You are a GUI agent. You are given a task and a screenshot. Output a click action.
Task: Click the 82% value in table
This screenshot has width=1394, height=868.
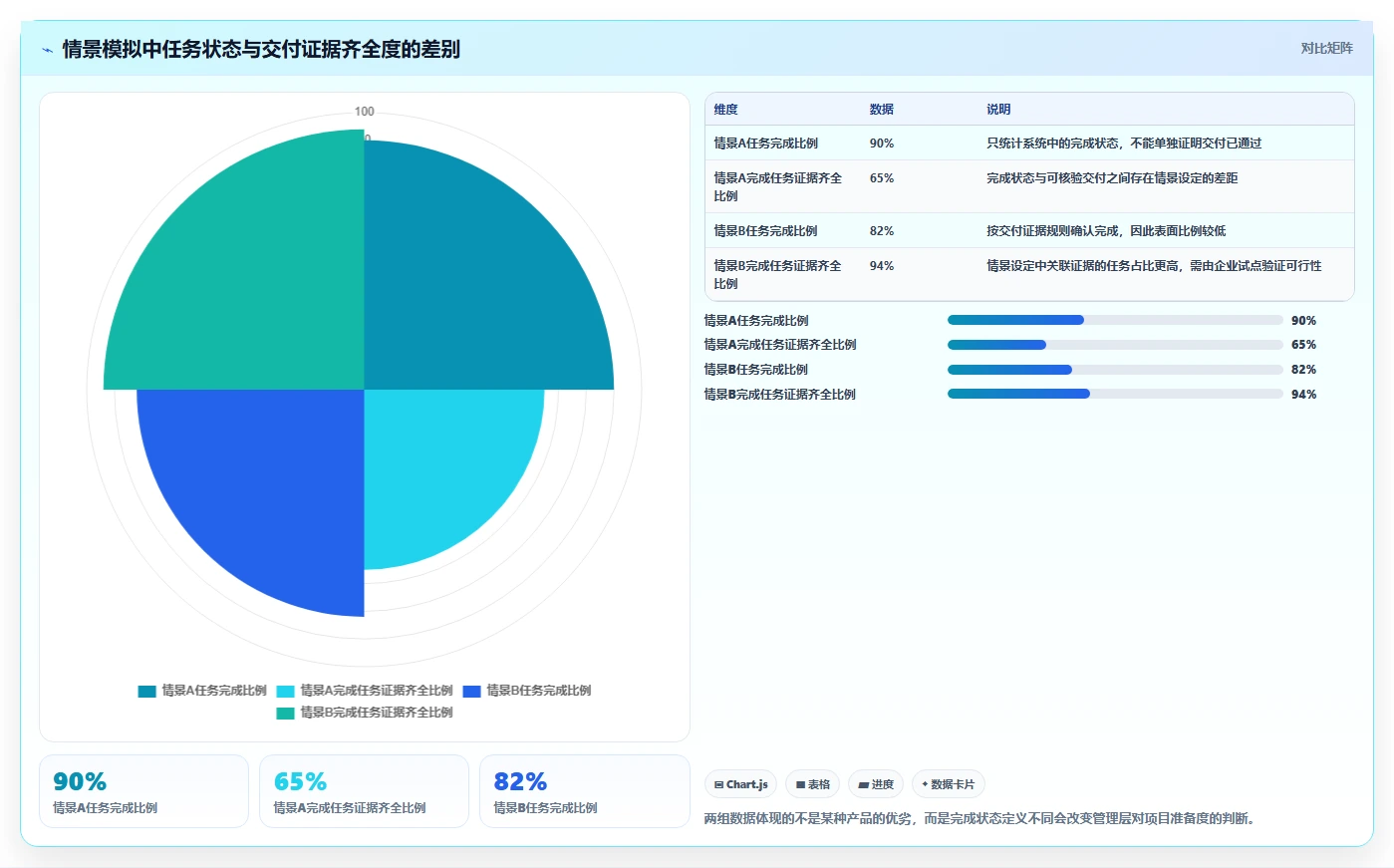[881, 231]
